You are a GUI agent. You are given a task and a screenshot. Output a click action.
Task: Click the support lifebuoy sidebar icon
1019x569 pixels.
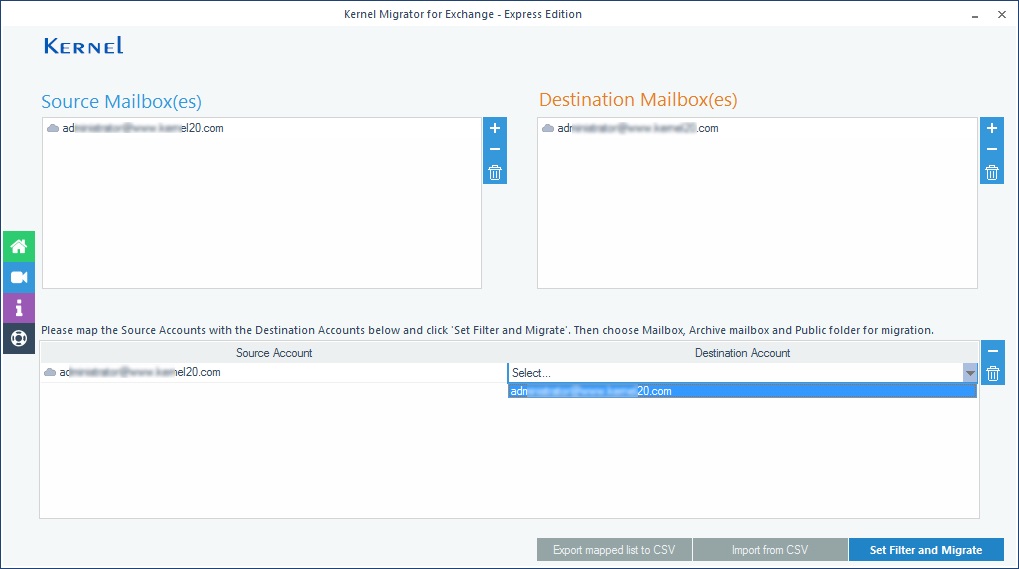pyautogui.click(x=18, y=338)
